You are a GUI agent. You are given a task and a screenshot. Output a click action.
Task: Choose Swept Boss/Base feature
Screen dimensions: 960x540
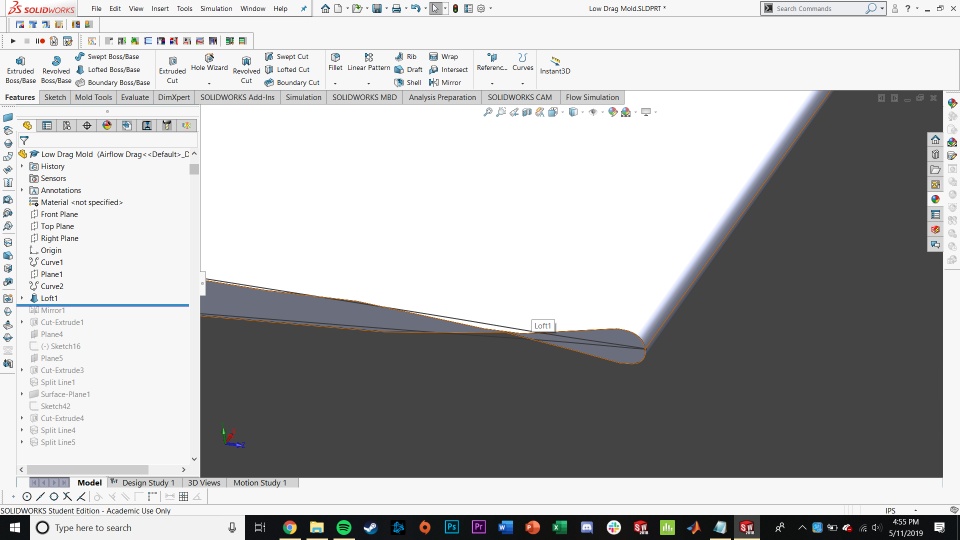click(107, 56)
